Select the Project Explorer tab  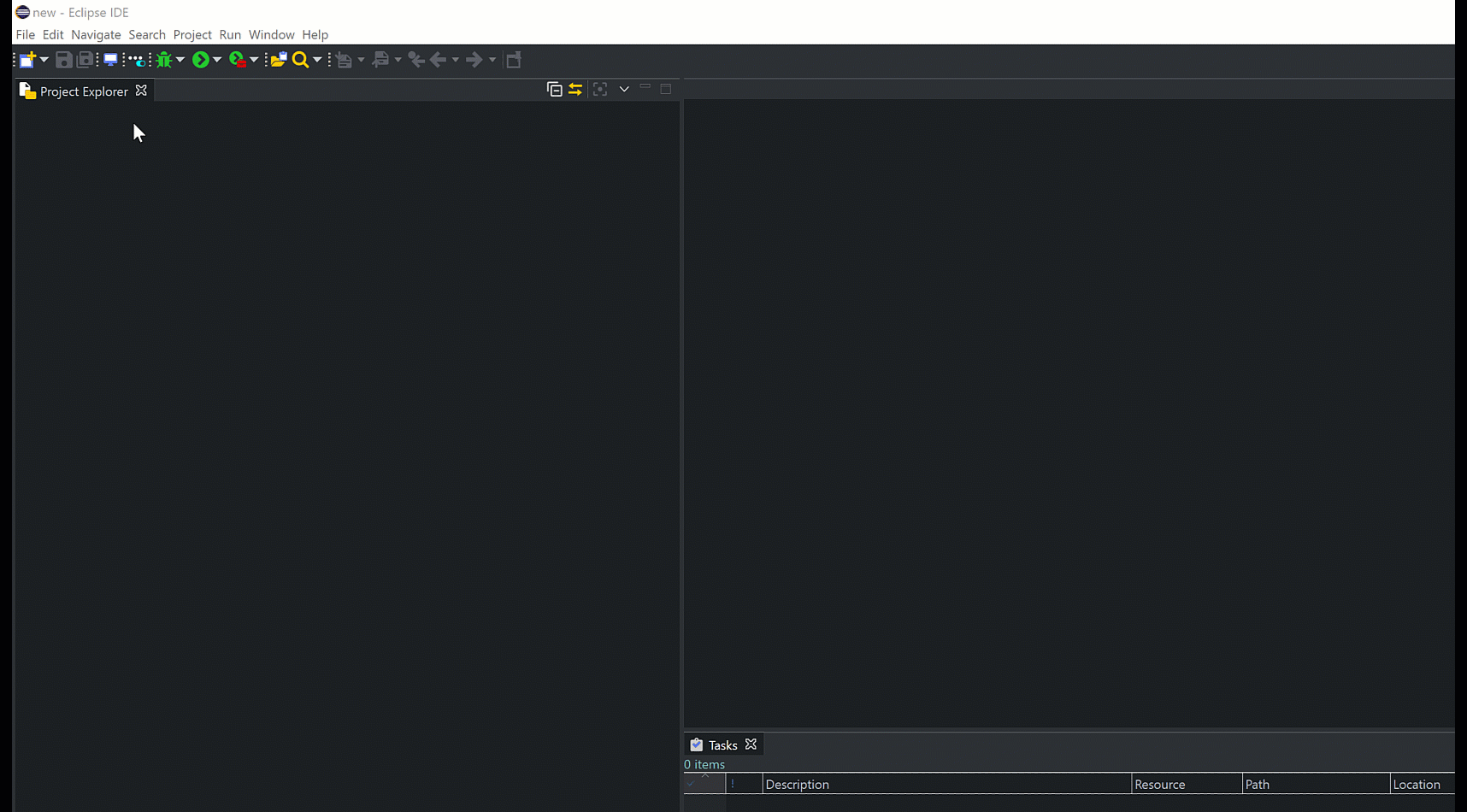click(84, 91)
